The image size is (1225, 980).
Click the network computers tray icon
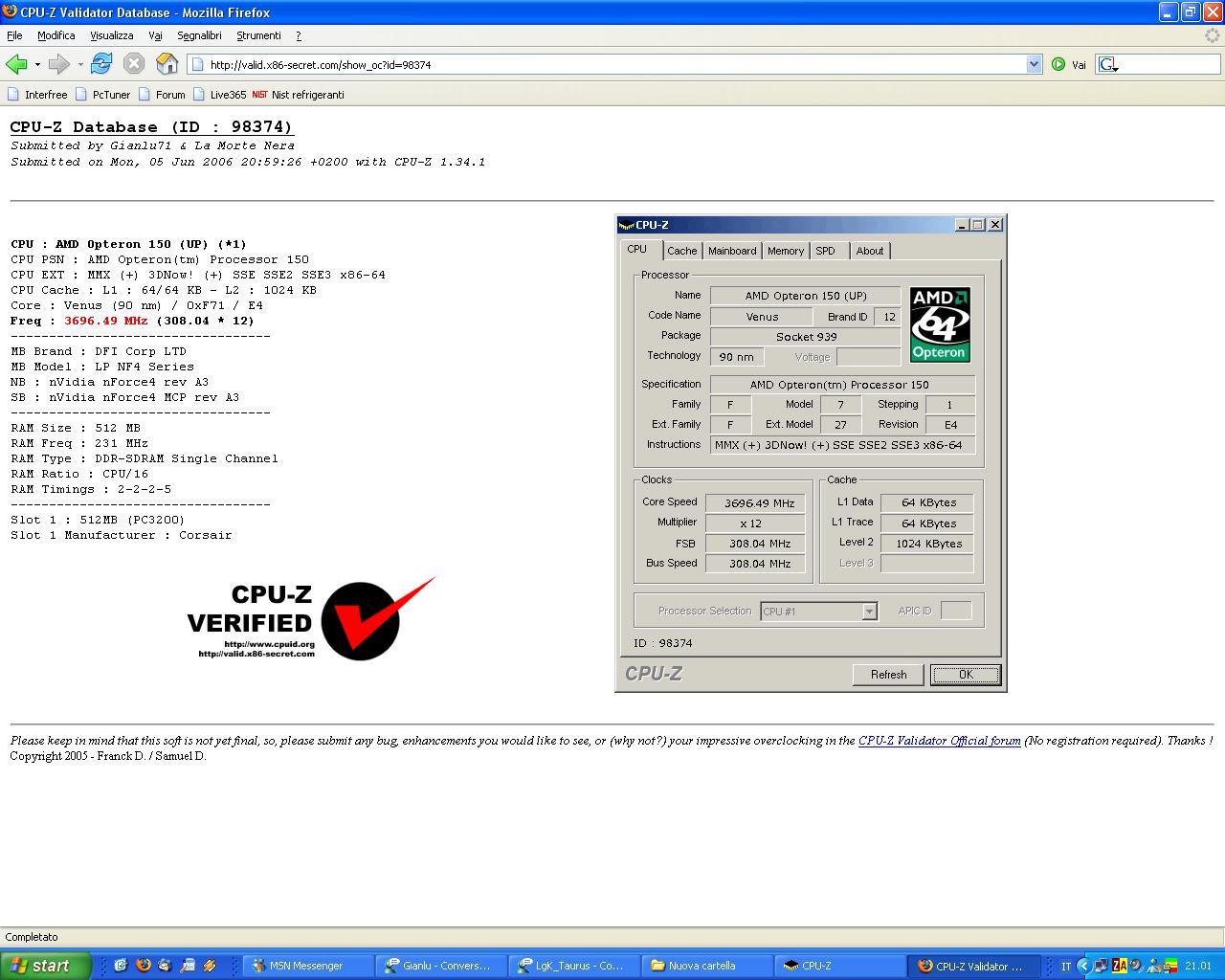point(1101,966)
